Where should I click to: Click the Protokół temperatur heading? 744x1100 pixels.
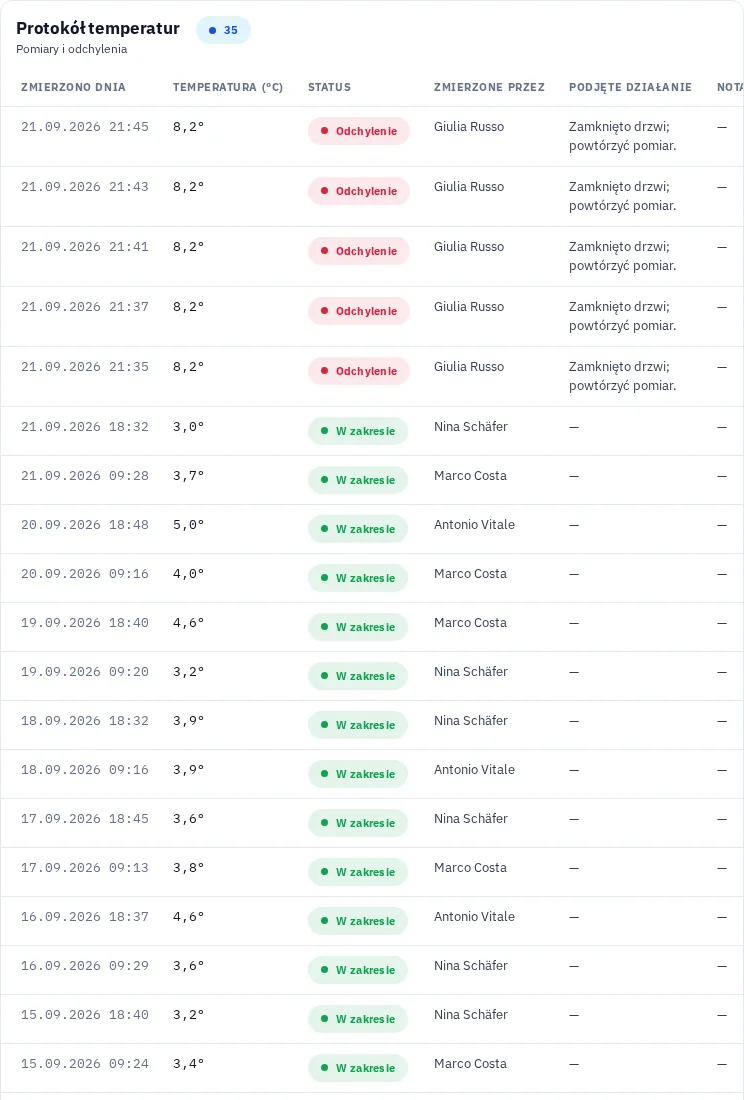click(98, 28)
